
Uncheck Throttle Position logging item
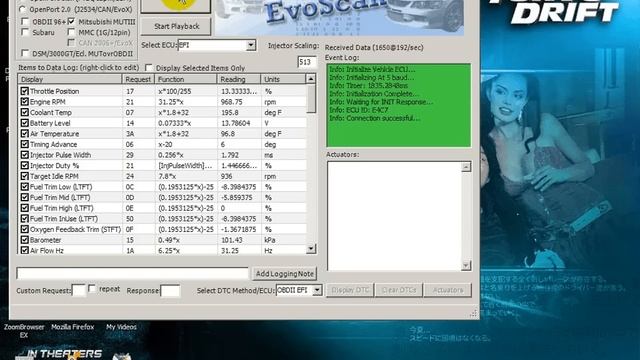24,91
